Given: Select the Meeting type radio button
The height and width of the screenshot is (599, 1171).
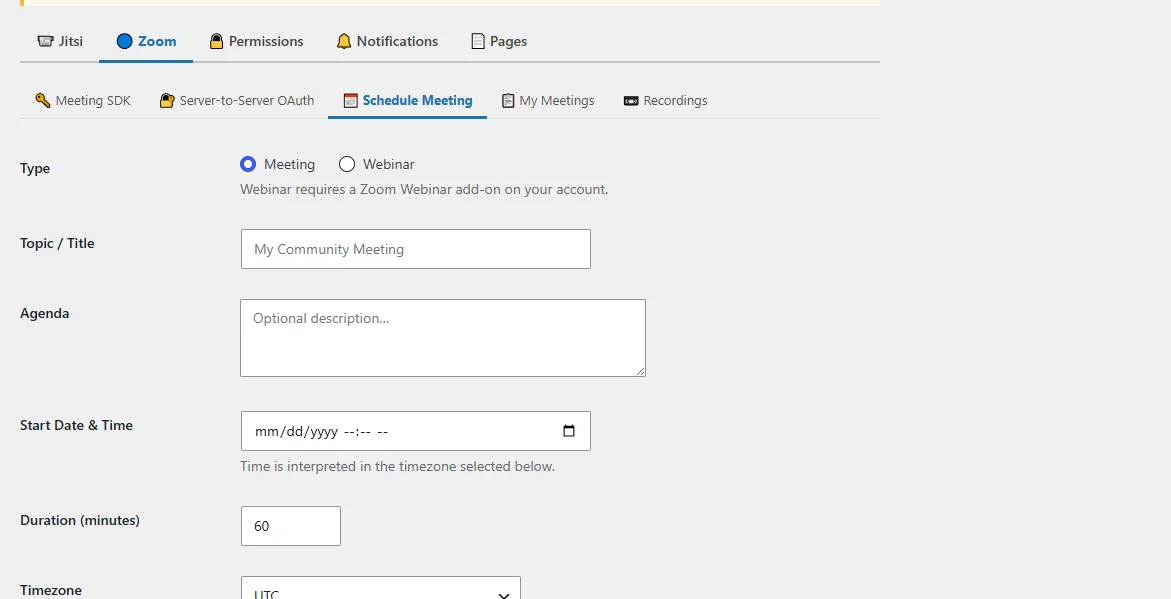Looking at the screenshot, I should (248, 164).
